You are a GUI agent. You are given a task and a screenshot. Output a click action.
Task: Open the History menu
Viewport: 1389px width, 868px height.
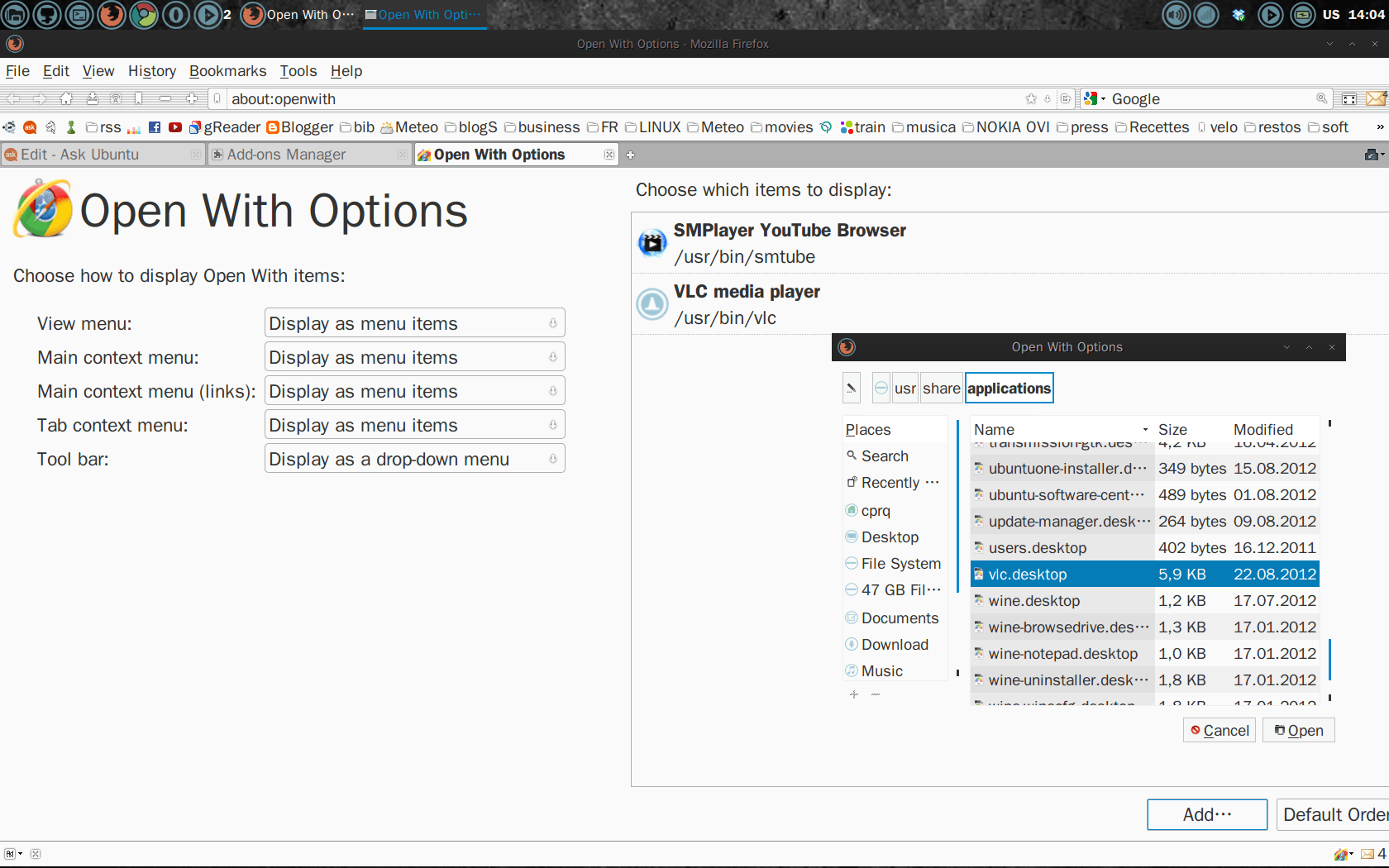click(x=152, y=71)
